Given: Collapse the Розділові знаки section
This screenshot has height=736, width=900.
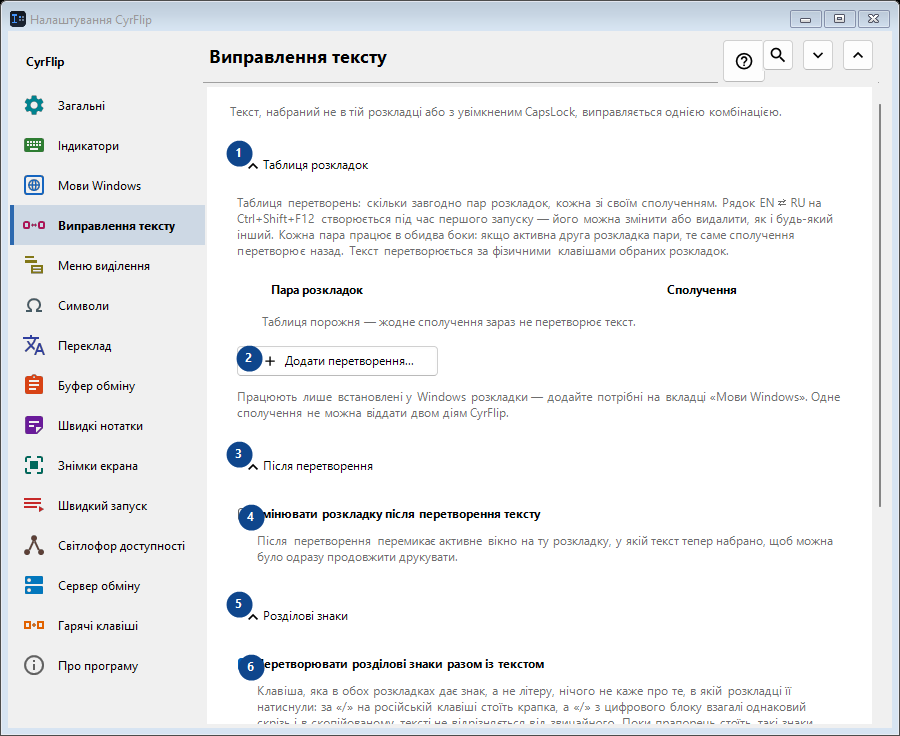Looking at the screenshot, I should (253, 617).
